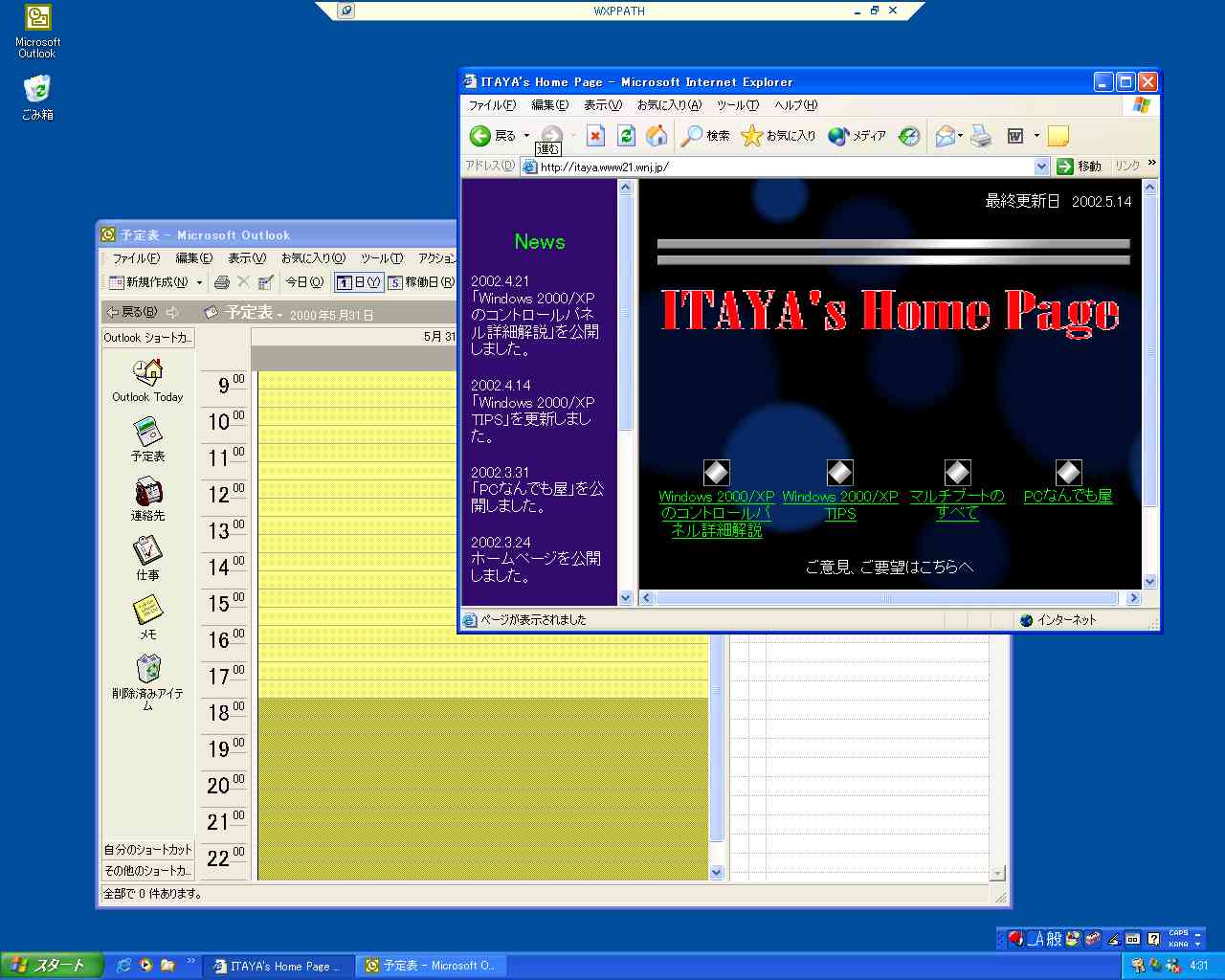Open 仕事 tasks shortcut in Outlook bar

click(147, 558)
